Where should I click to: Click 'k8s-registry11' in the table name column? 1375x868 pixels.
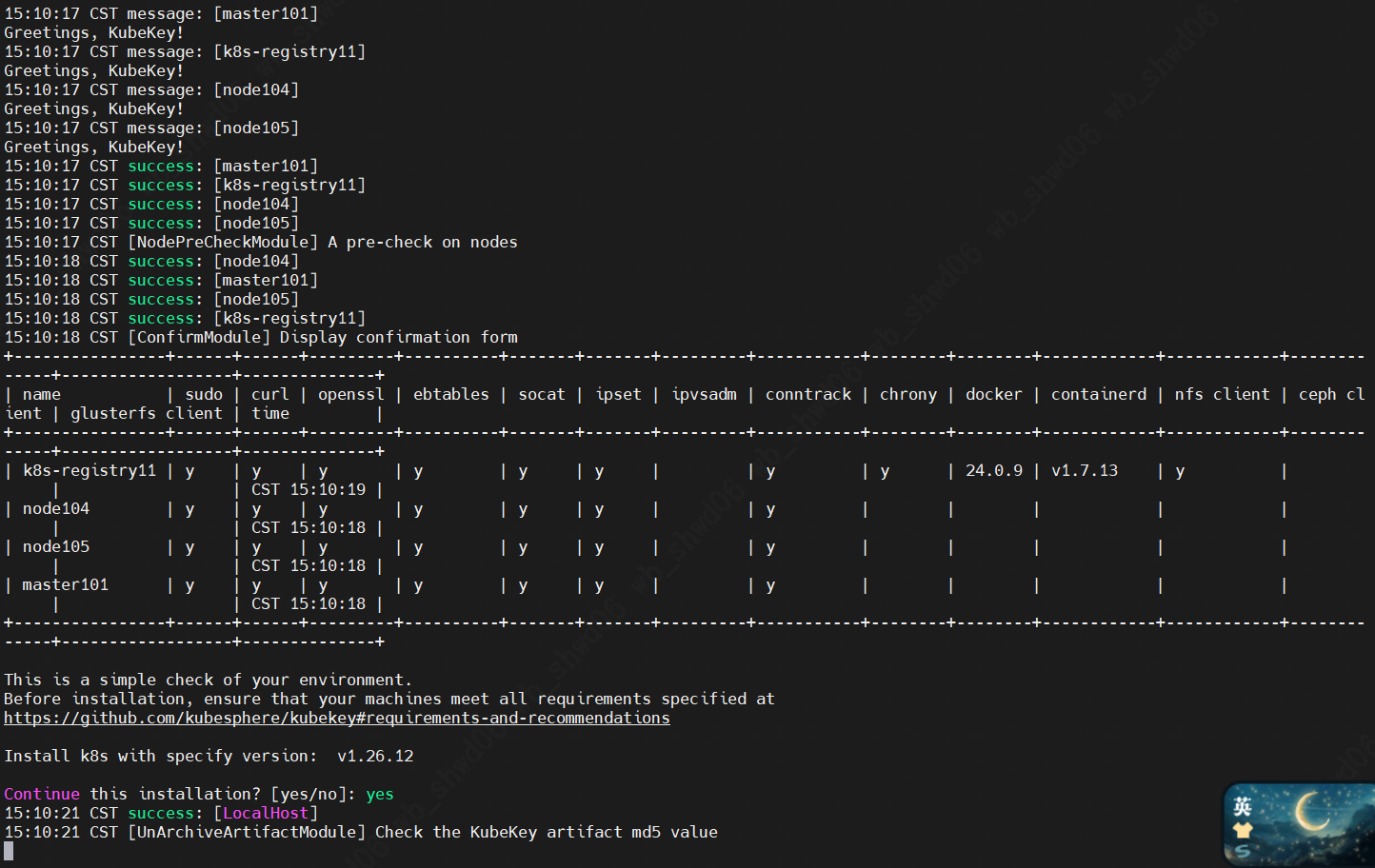(90, 470)
